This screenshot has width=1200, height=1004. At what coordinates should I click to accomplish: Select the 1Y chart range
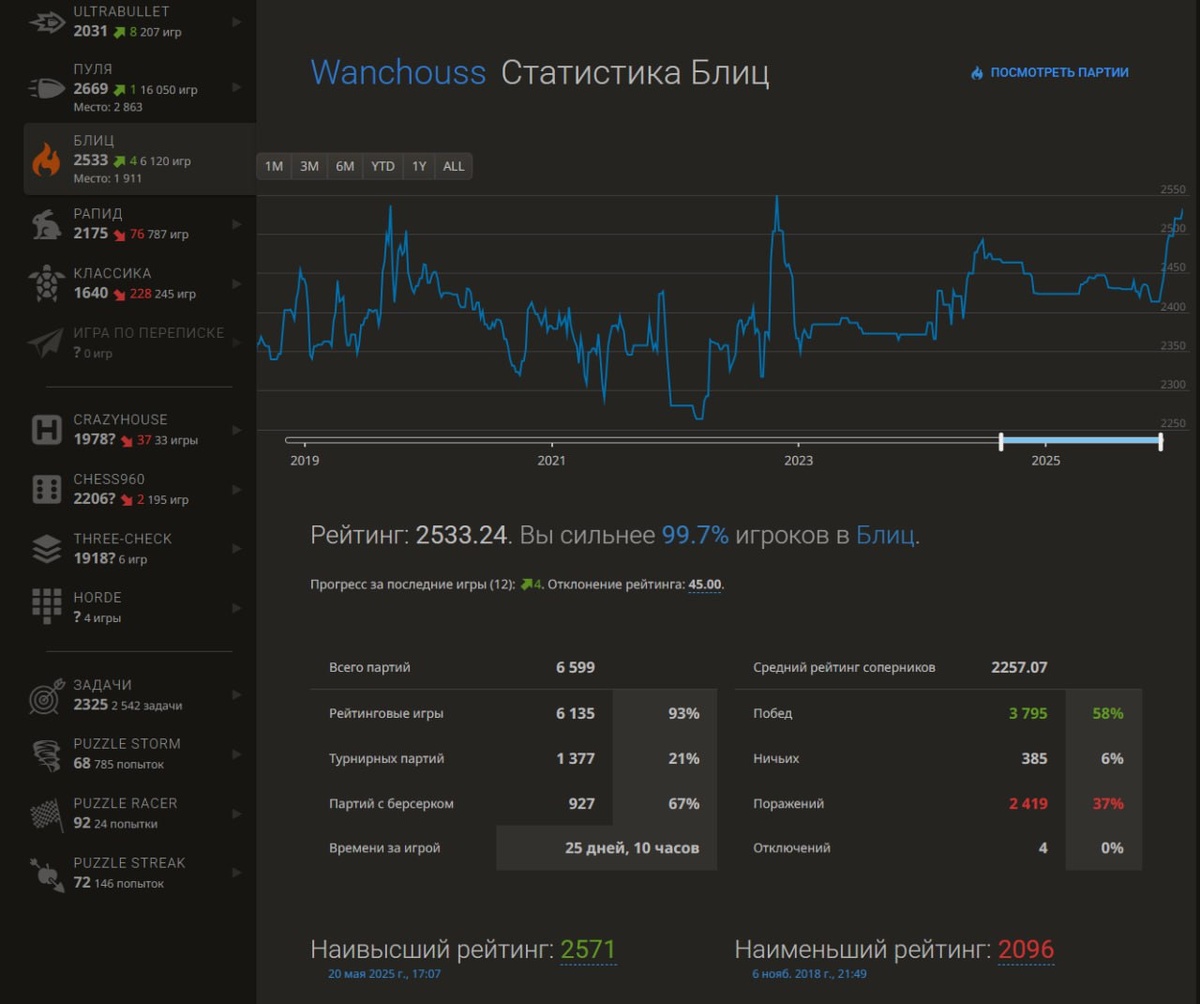(419, 166)
